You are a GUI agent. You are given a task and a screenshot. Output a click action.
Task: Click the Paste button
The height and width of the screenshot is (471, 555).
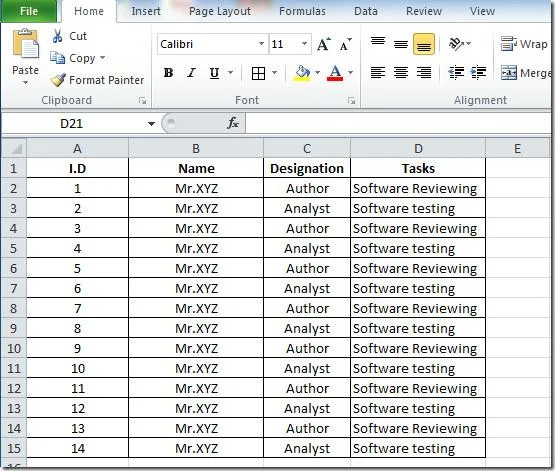[25, 57]
